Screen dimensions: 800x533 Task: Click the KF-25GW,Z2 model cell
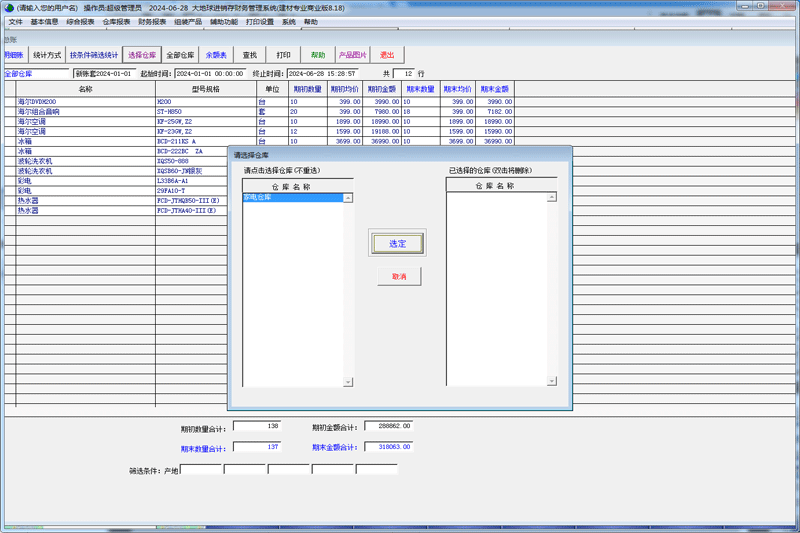206,121
